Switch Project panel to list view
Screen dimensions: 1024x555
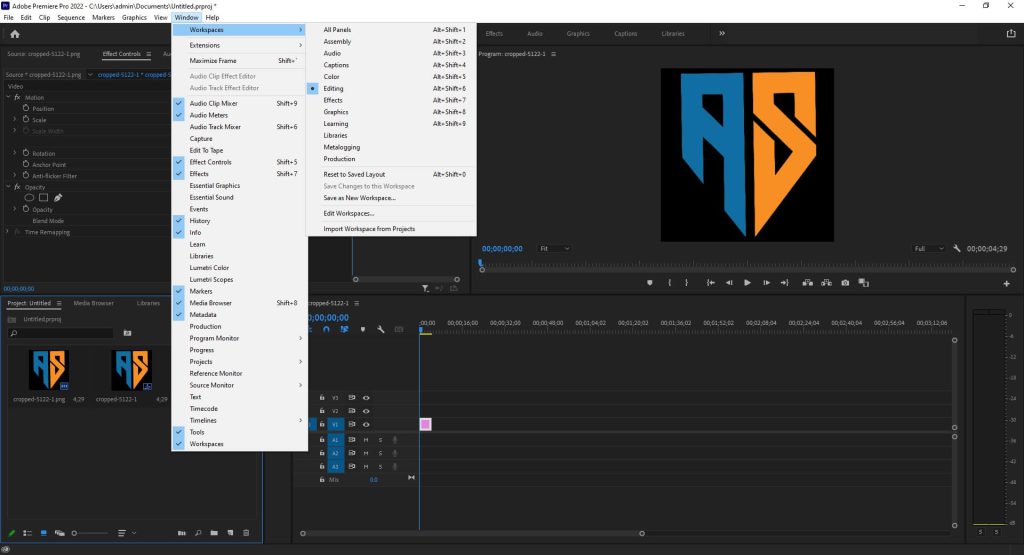(27, 533)
